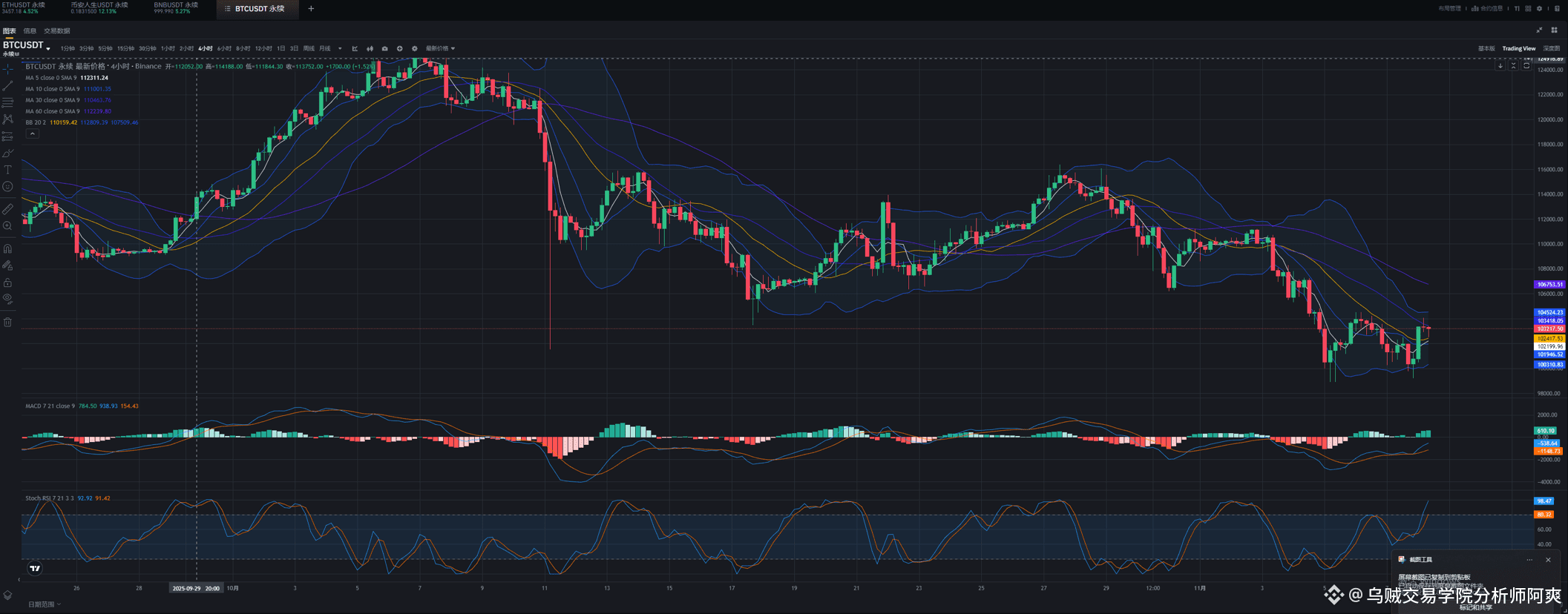This screenshot has height=614, width=1568.
Task: Set timeframe to 1日
Action: point(281,49)
